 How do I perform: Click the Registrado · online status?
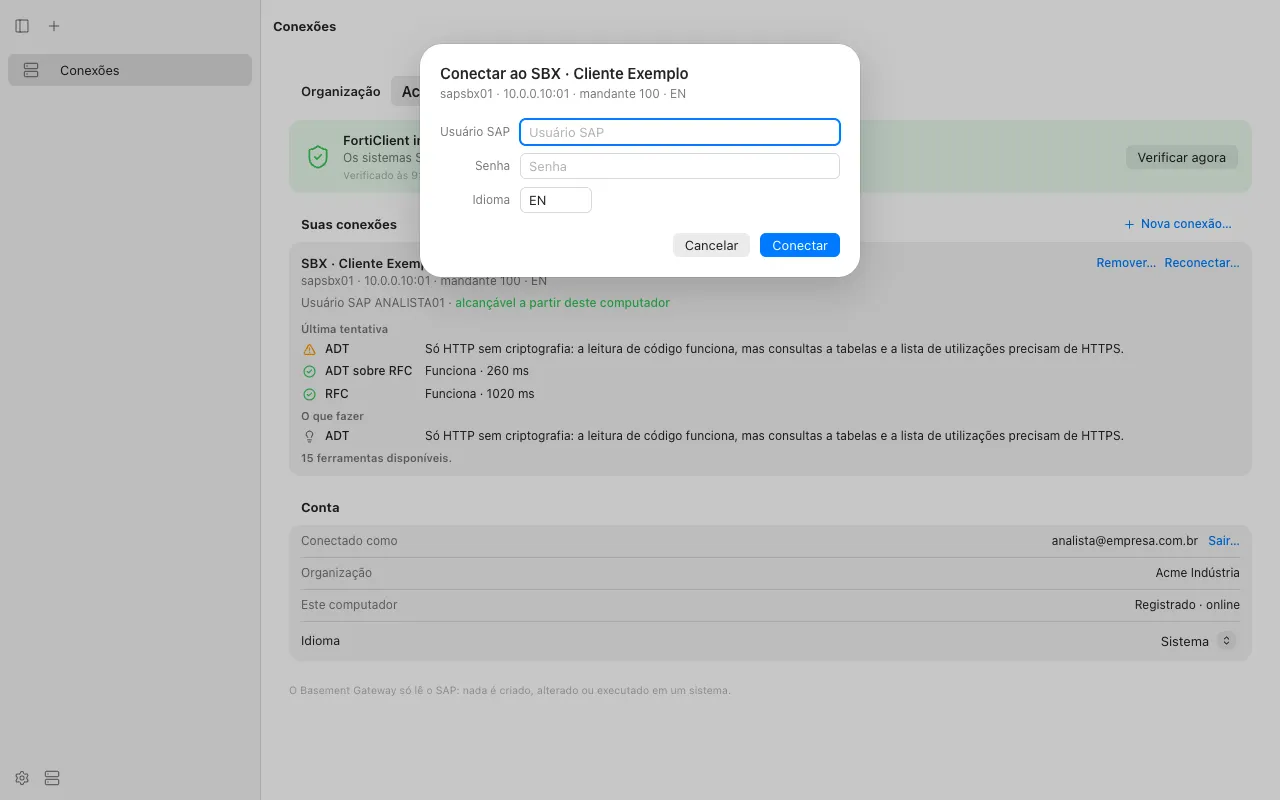coord(1187,605)
